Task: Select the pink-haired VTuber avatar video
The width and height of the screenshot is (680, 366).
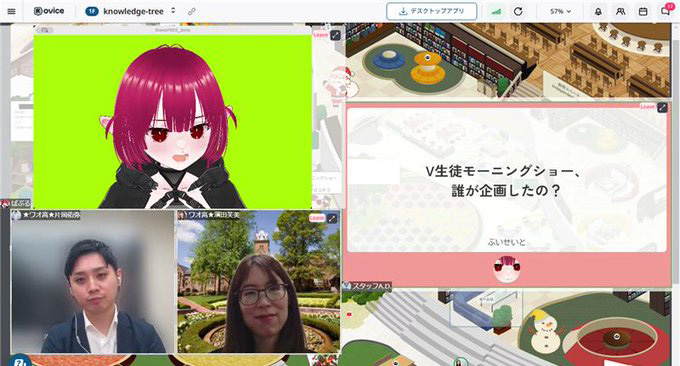Action: click(x=173, y=121)
